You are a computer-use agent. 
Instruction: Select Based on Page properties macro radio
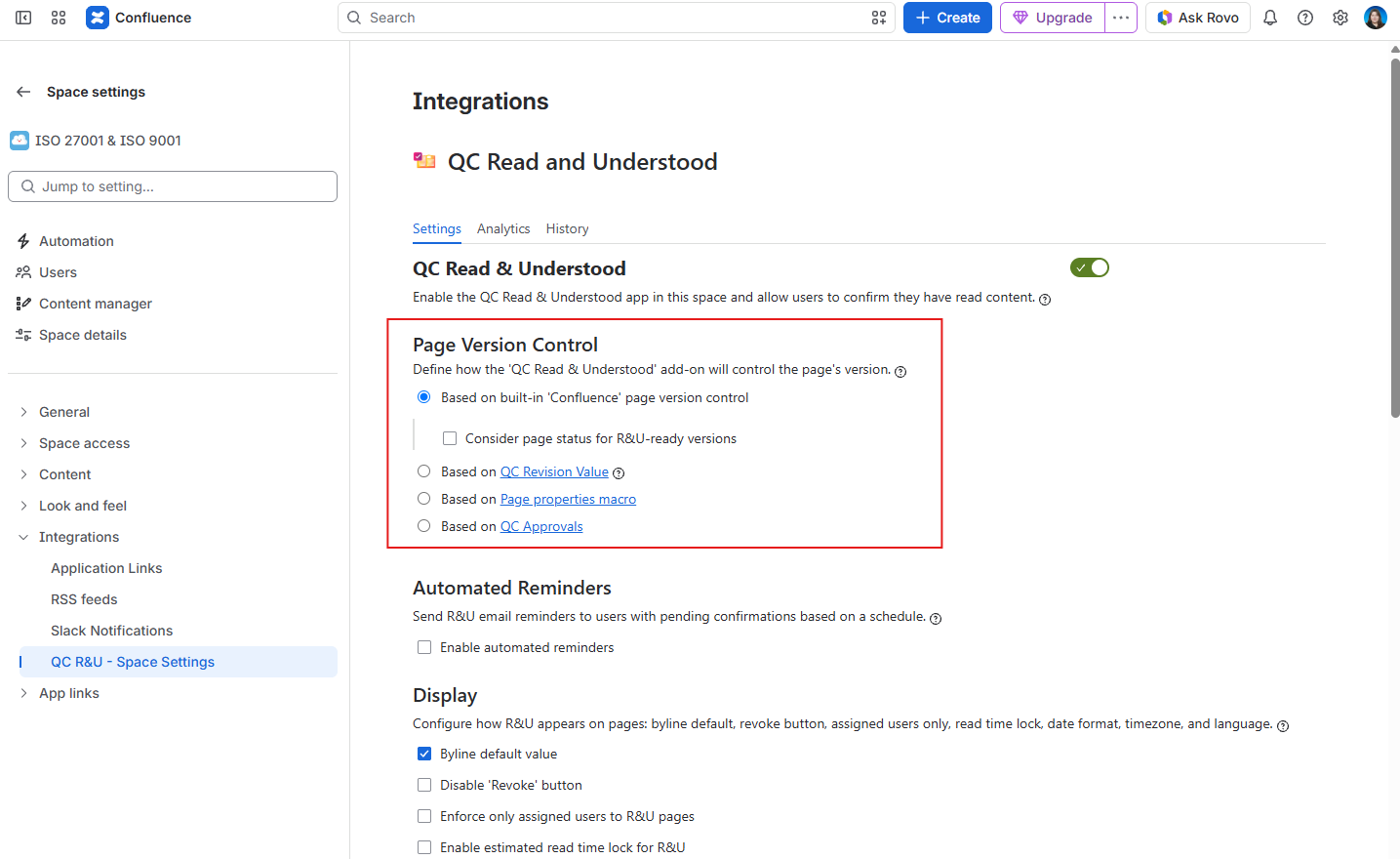423,499
